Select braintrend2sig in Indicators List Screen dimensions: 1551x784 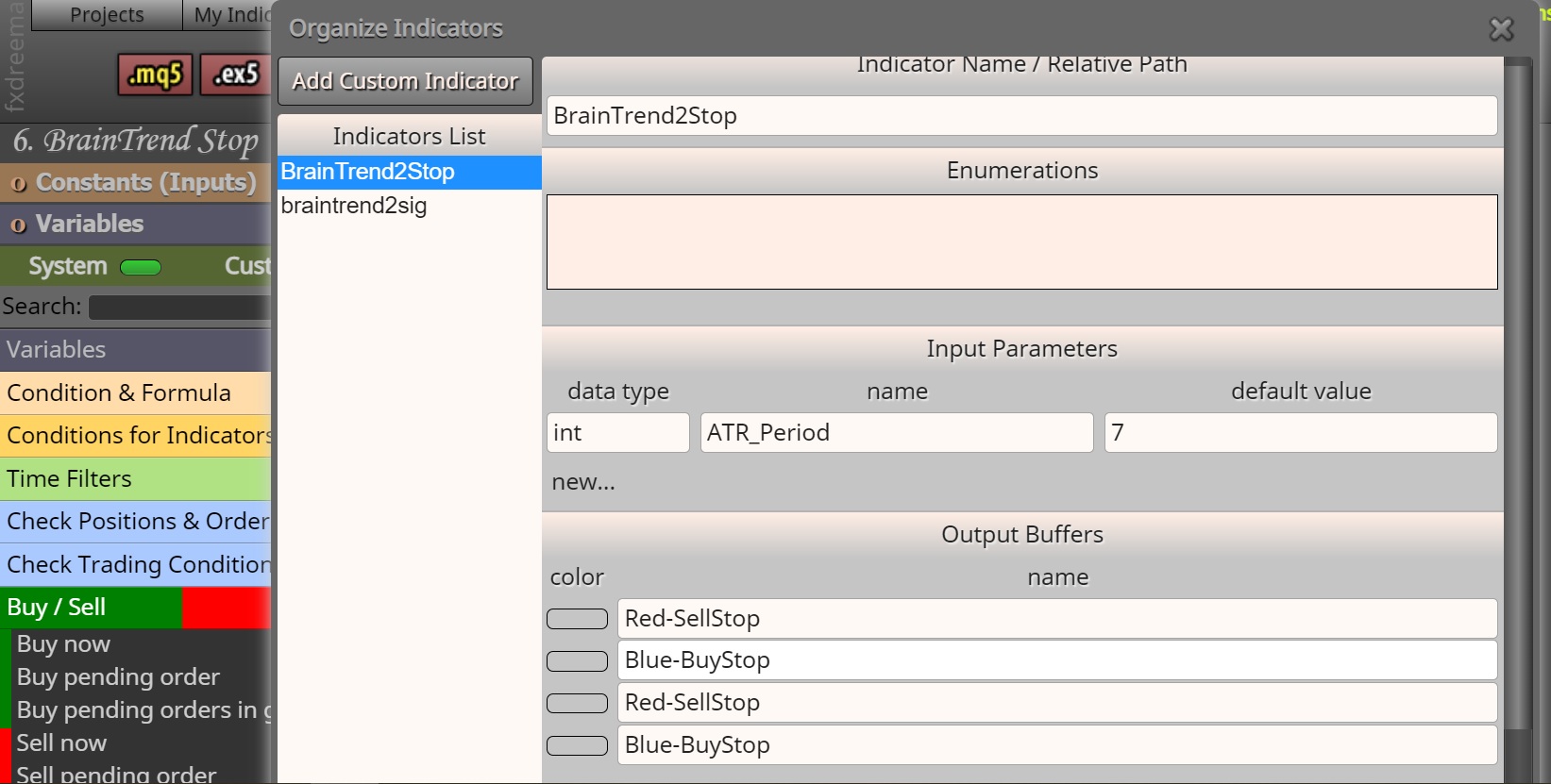[409, 206]
